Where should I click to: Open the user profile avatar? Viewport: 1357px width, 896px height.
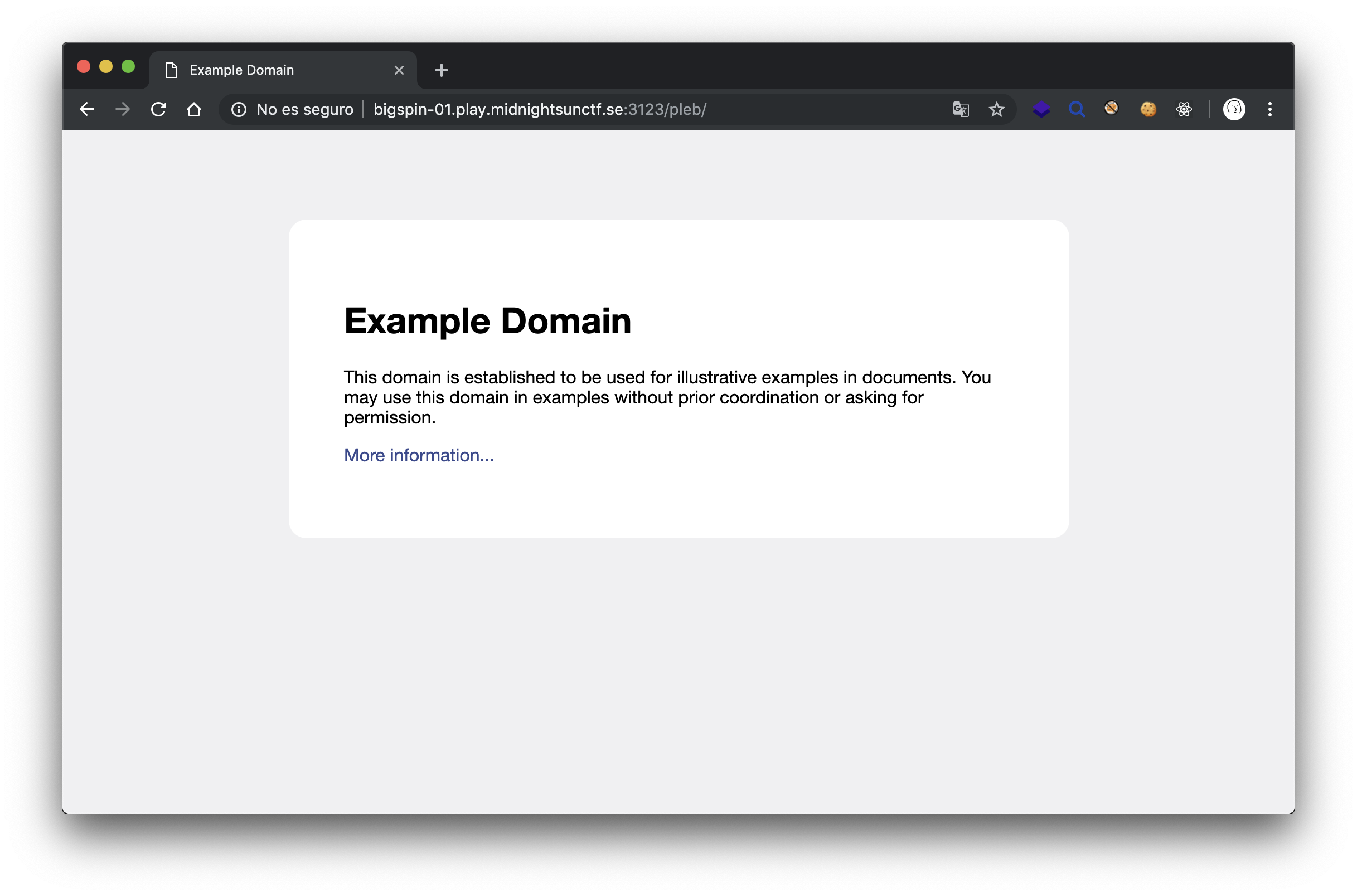click(x=1234, y=109)
